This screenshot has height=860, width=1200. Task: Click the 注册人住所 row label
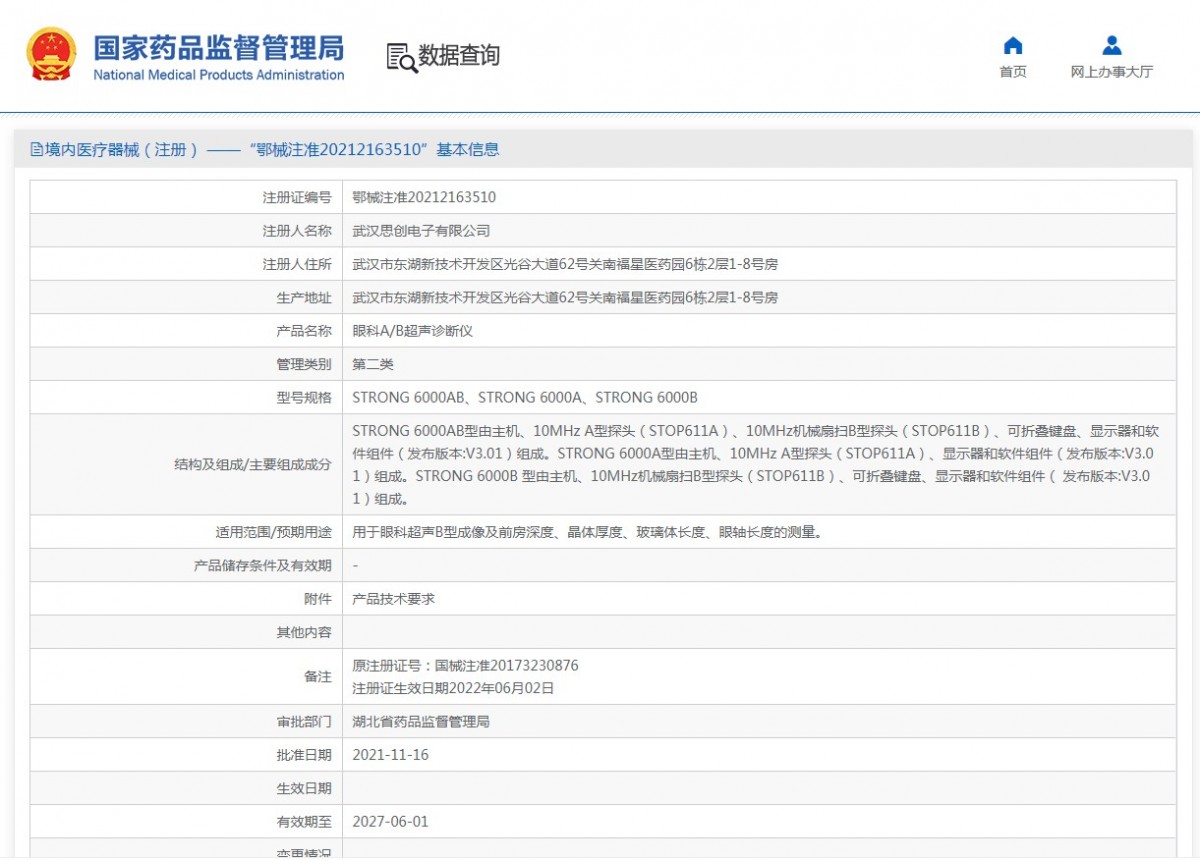pyautogui.click(x=297, y=264)
